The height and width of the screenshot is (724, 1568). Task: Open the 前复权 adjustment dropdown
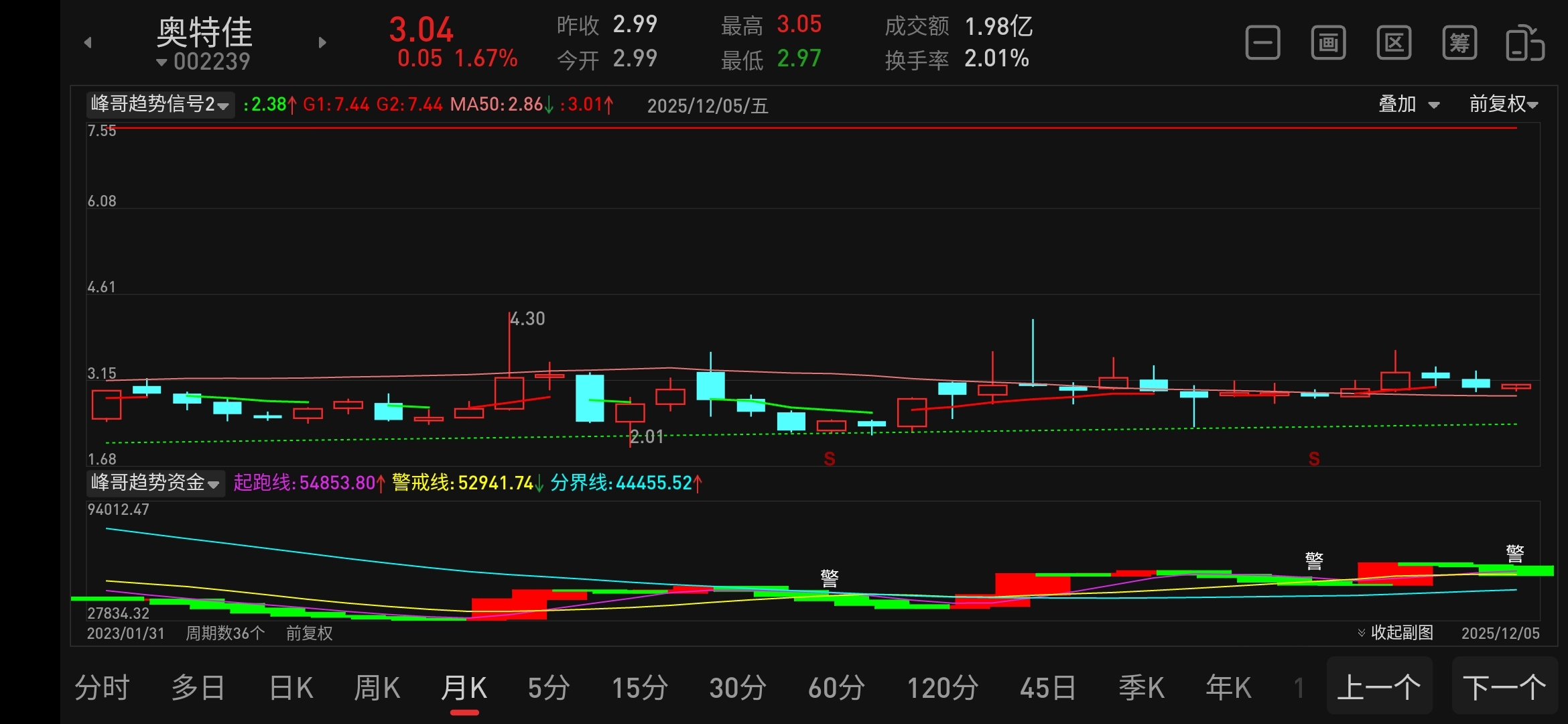1503,105
